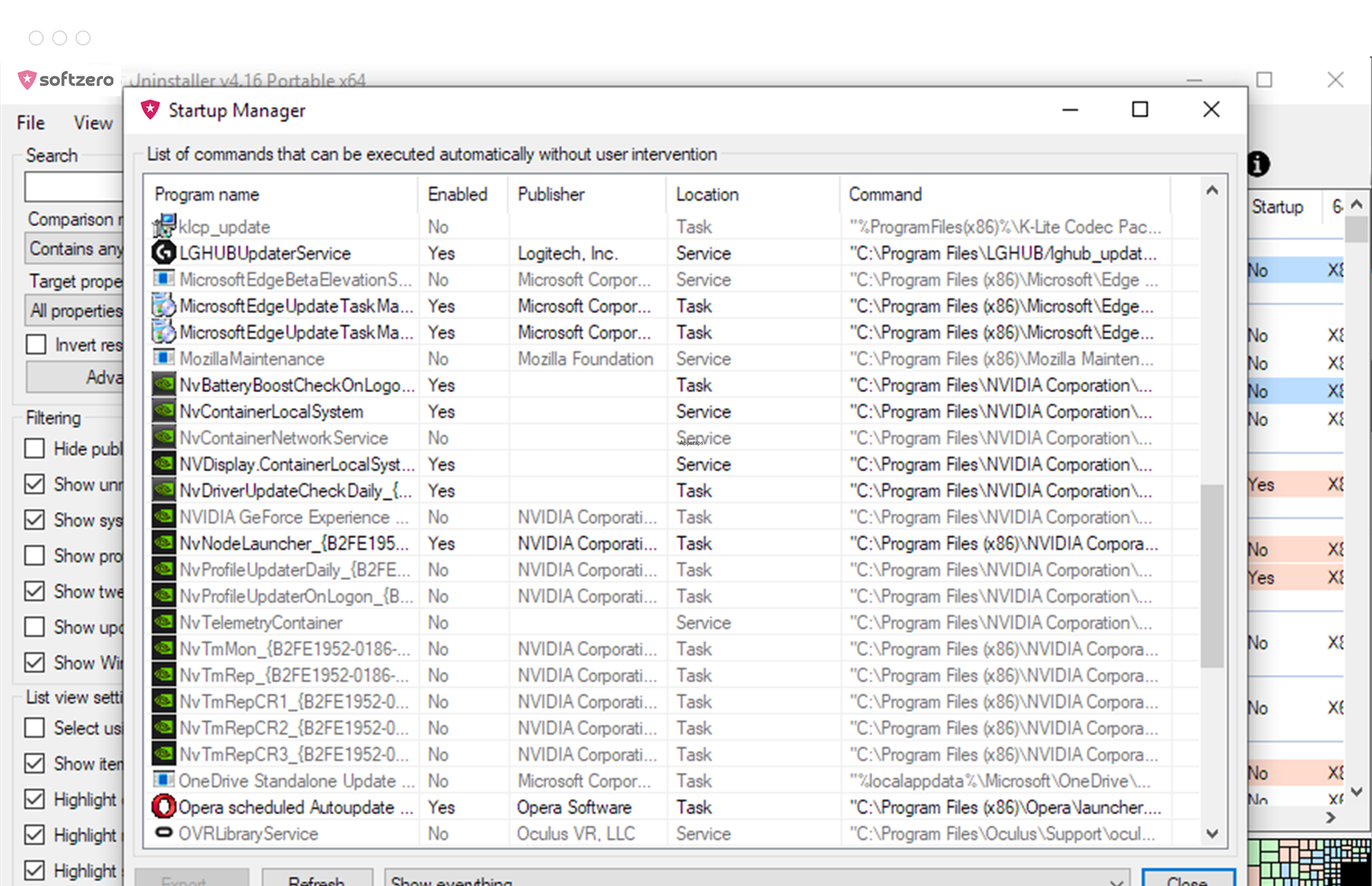
Task: Sort by Publisher column header
Action: pos(587,195)
